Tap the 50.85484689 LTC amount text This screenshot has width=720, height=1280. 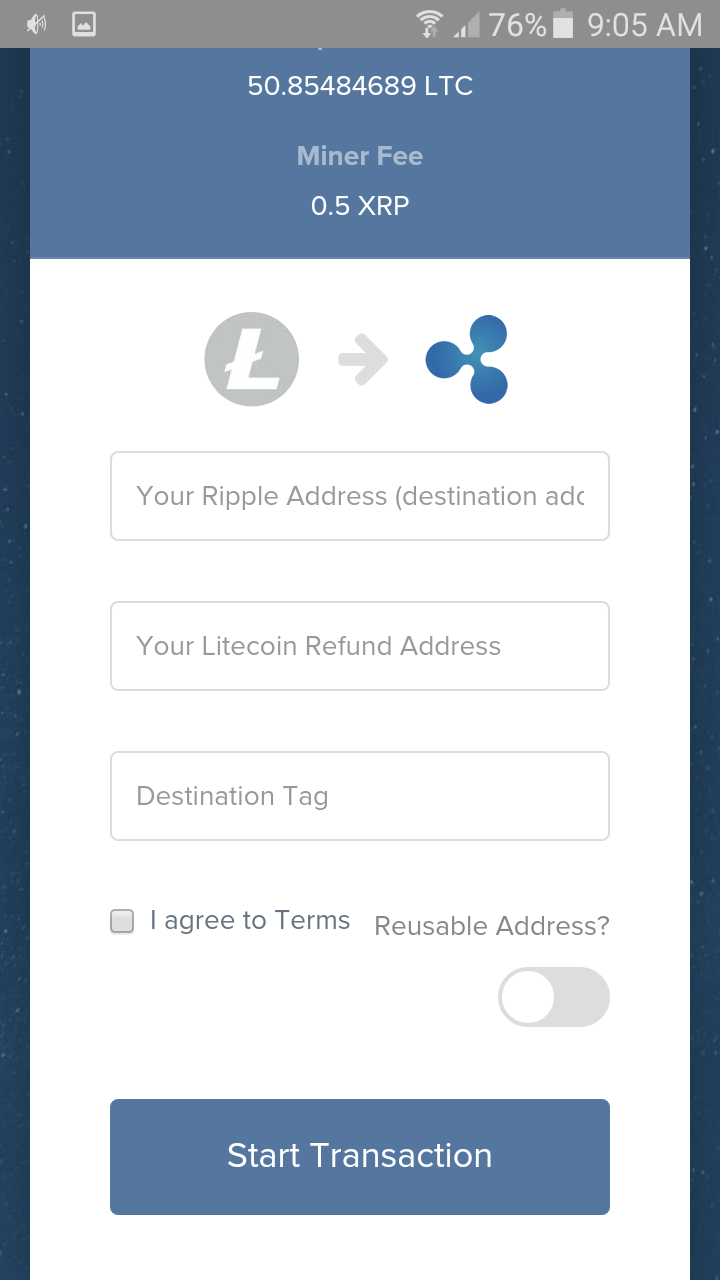(360, 86)
